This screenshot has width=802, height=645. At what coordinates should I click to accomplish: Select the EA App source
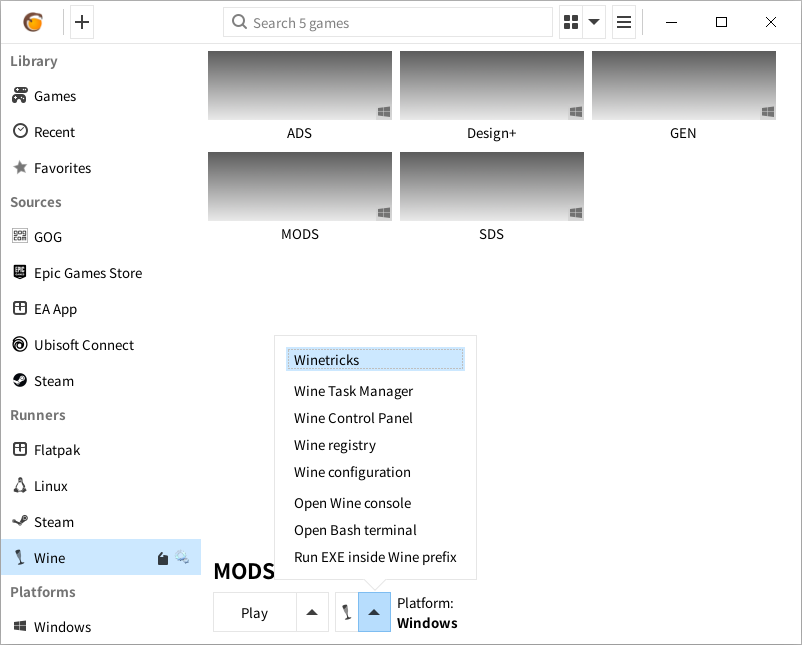point(101,309)
